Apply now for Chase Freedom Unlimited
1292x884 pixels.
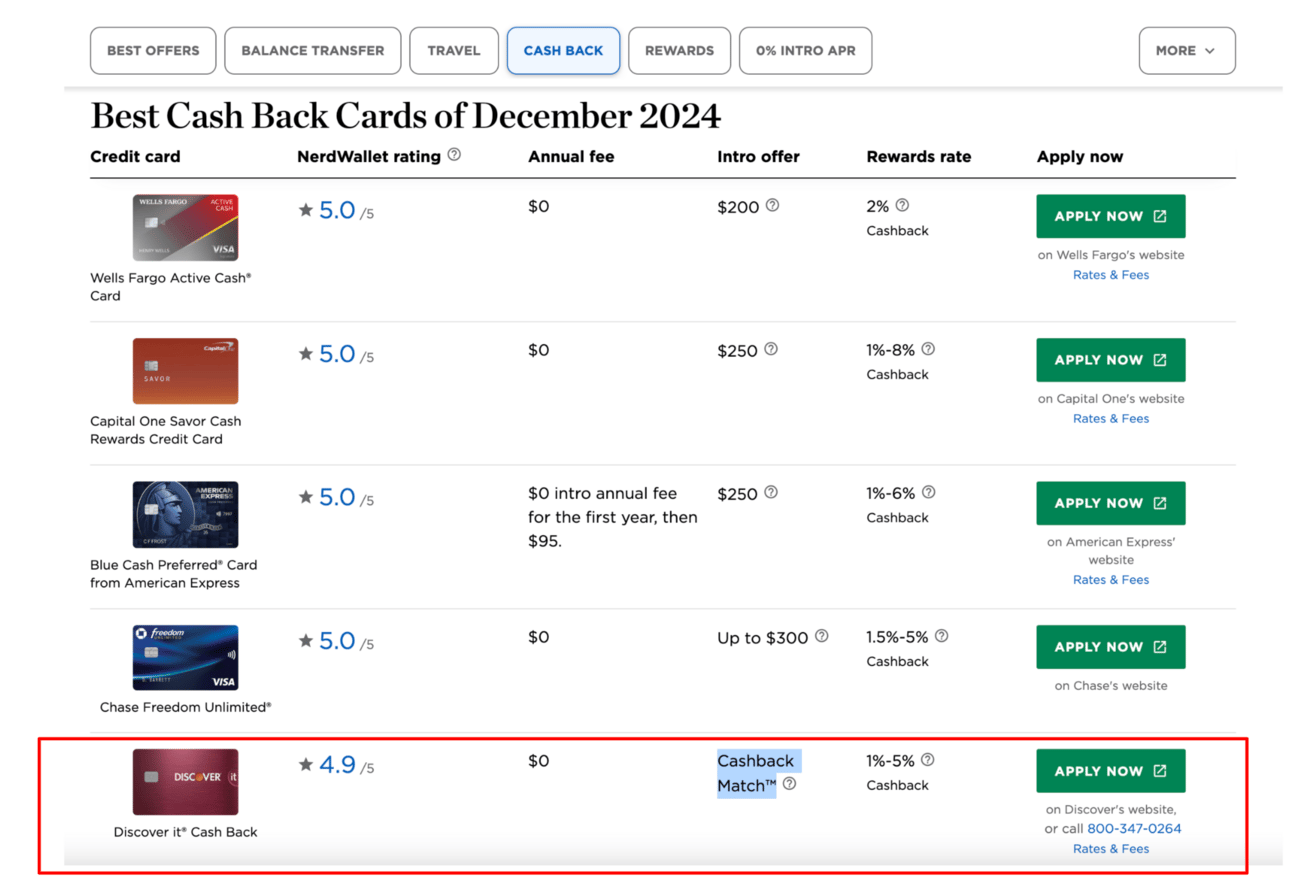[1111, 647]
